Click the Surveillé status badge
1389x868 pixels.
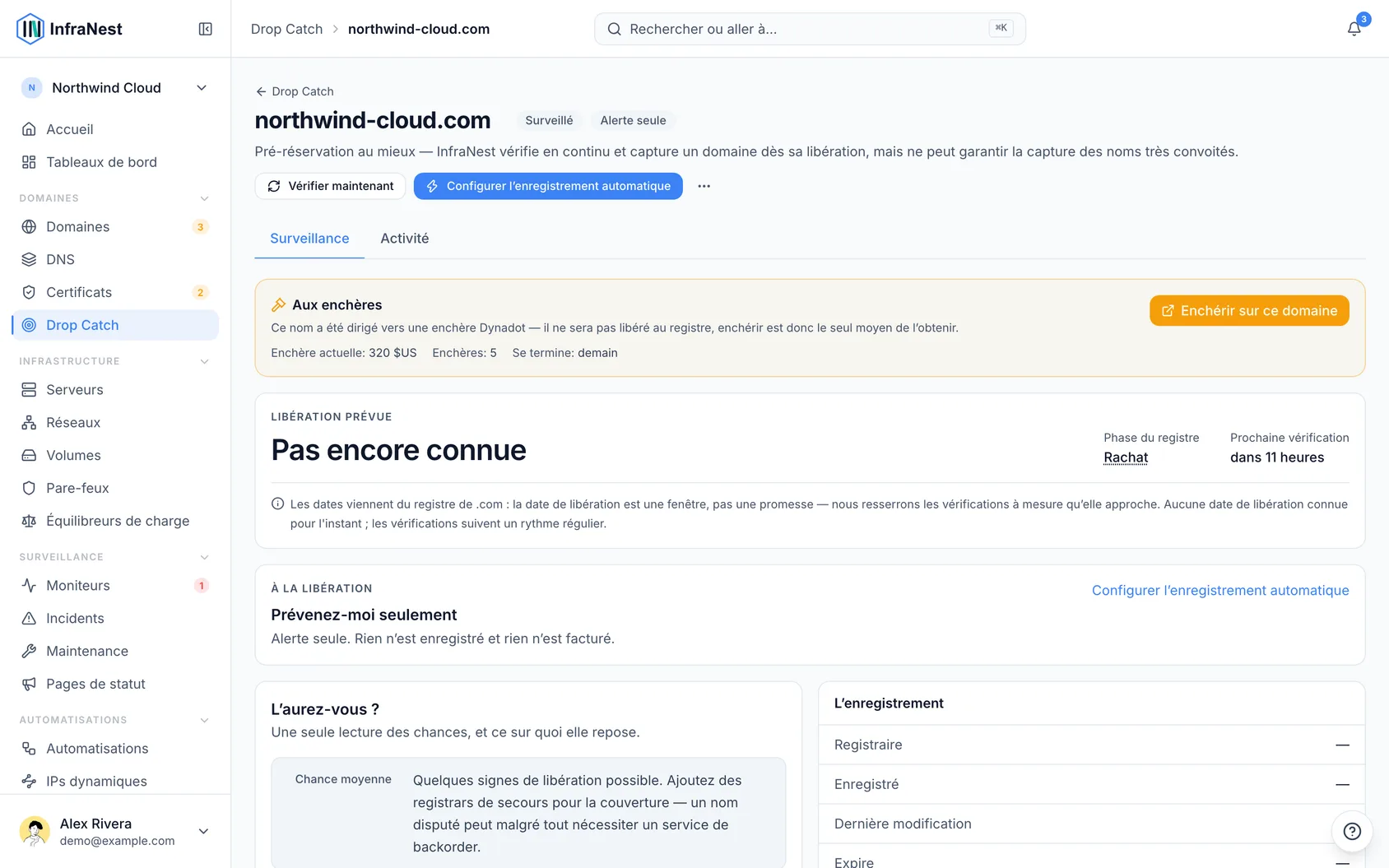coord(549,120)
